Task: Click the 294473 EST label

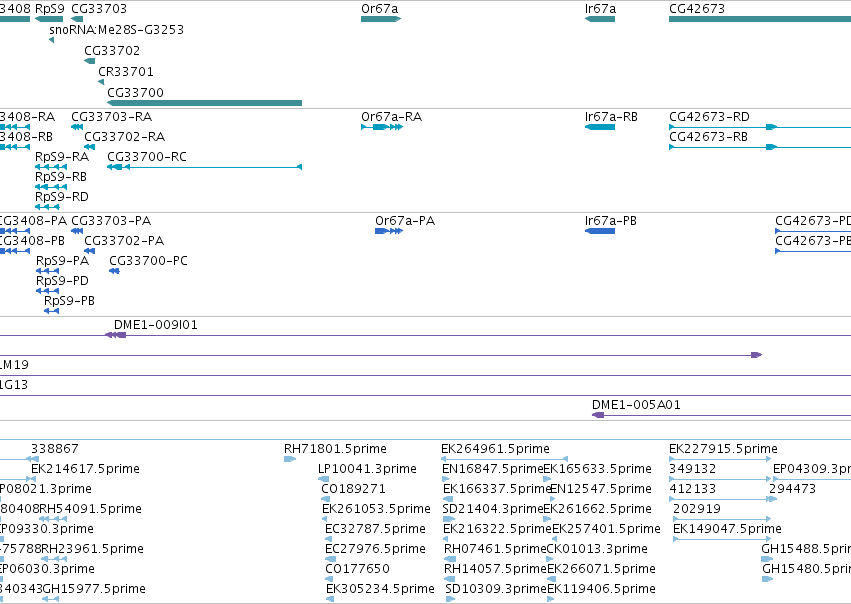Action: pos(792,489)
